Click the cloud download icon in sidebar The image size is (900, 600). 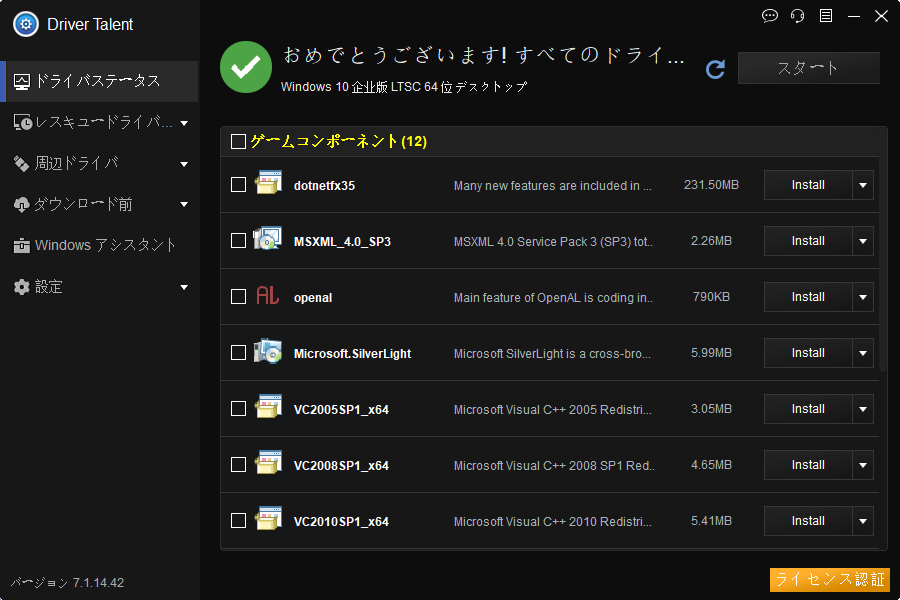tap(21, 204)
